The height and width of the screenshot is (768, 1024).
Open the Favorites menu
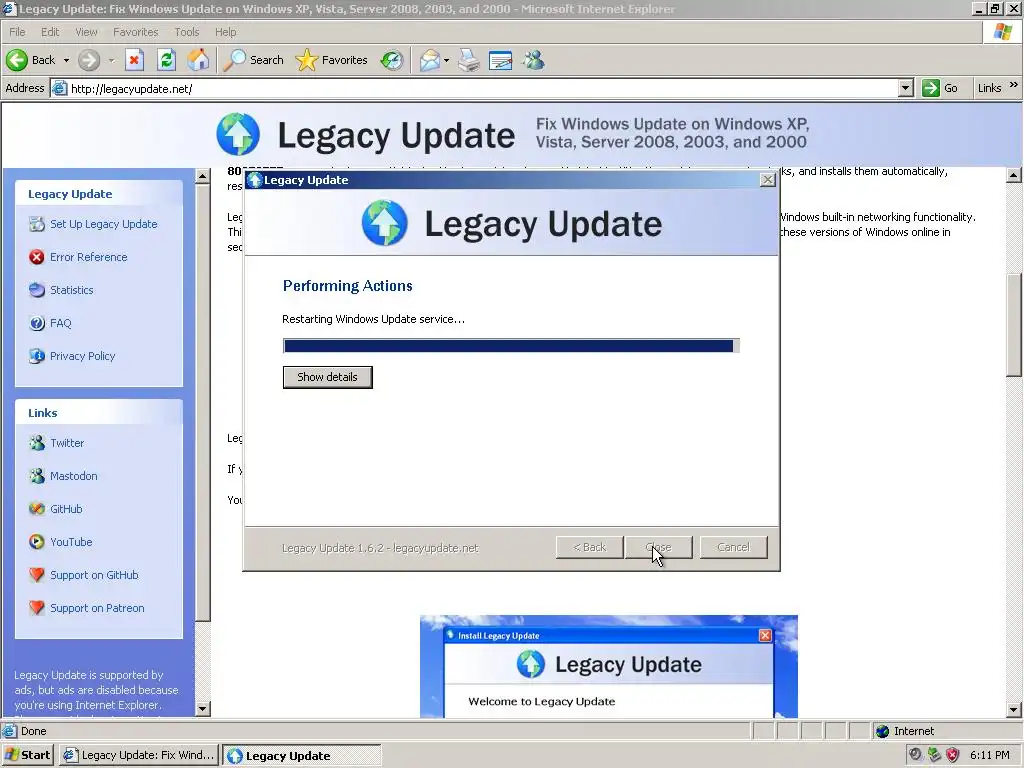coord(135,32)
